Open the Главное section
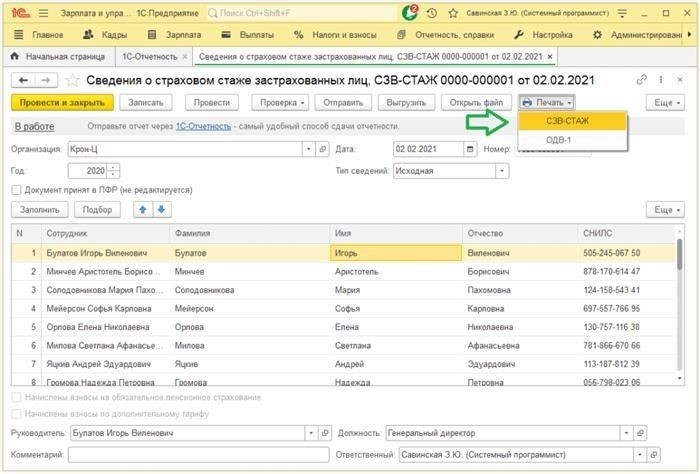This screenshot has height=474, width=700. tap(39, 34)
